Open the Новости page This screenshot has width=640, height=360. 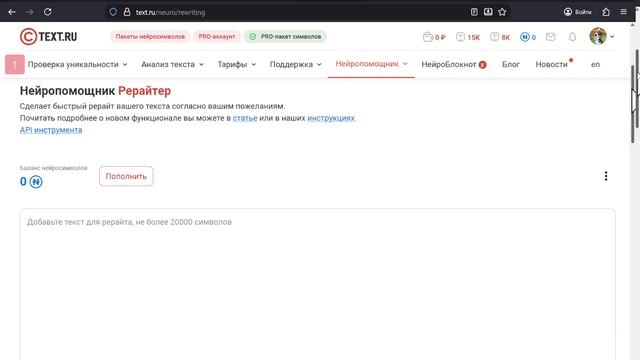(x=553, y=64)
